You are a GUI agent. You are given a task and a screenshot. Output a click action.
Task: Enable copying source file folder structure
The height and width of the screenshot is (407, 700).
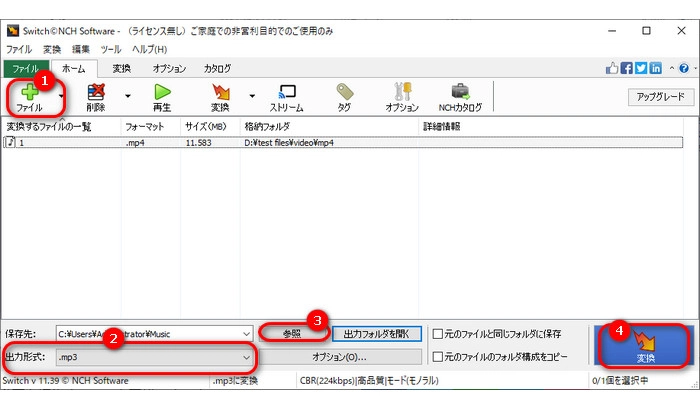[x=438, y=356]
